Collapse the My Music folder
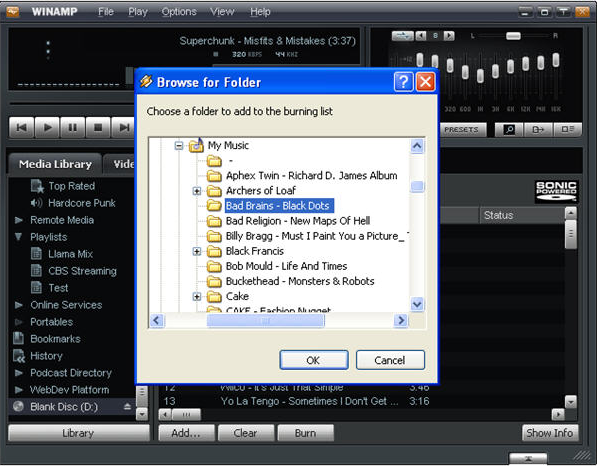The image size is (597, 467). pos(179,146)
